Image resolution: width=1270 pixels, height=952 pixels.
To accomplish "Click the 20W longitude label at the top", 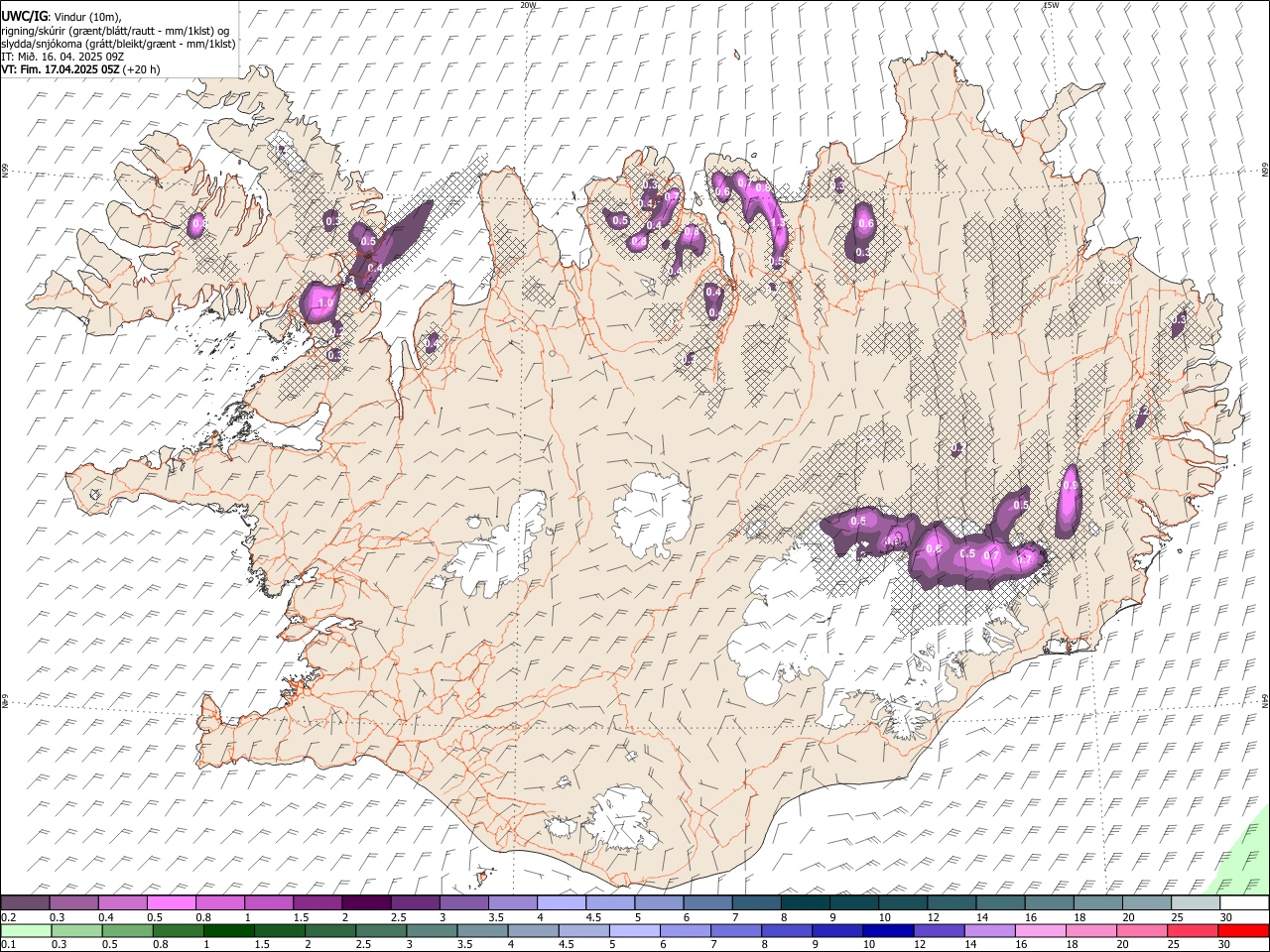I will click(x=528, y=5).
